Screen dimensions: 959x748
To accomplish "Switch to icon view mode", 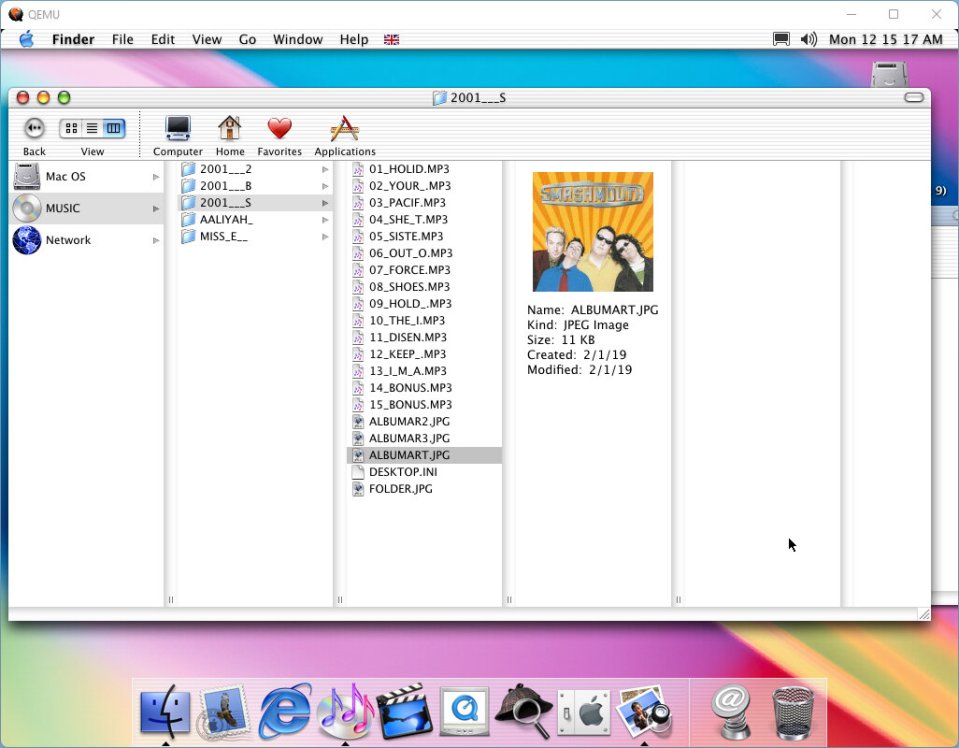I will click(x=71, y=128).
